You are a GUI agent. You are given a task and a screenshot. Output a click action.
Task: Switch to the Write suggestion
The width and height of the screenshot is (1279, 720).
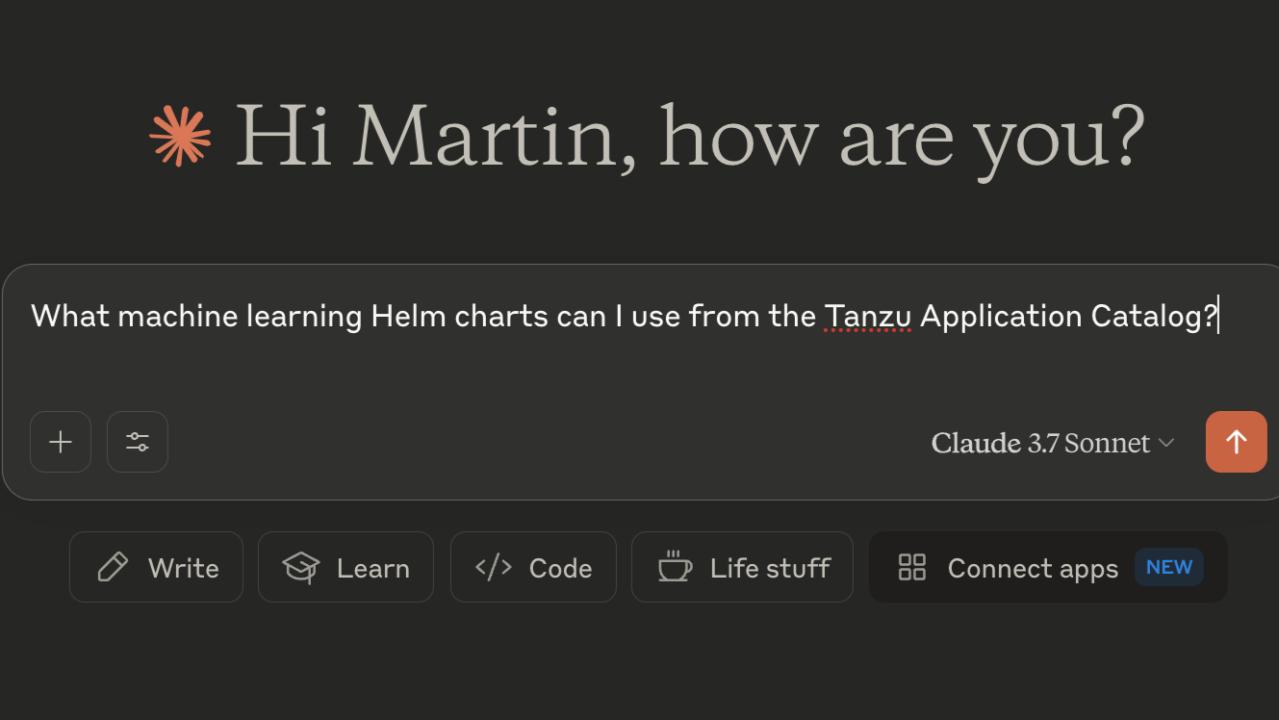click(156, 567)
